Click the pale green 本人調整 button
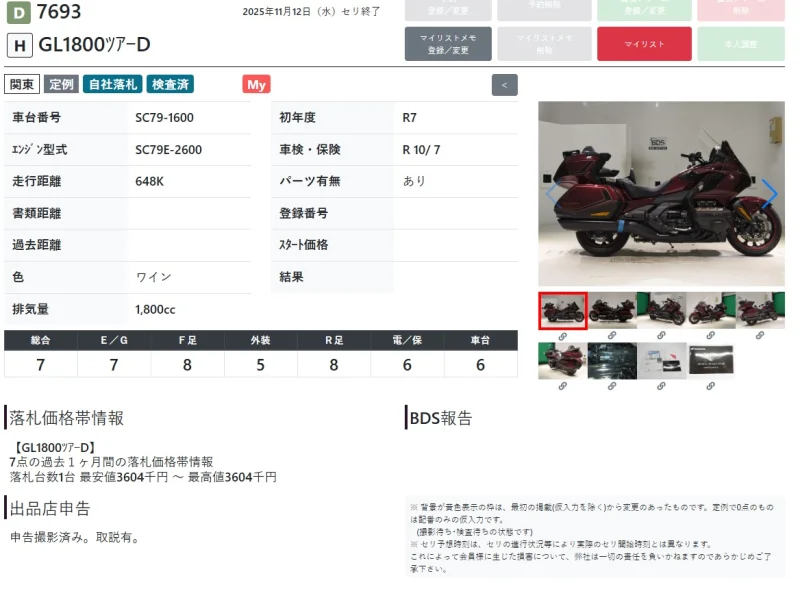 (741, 44)
